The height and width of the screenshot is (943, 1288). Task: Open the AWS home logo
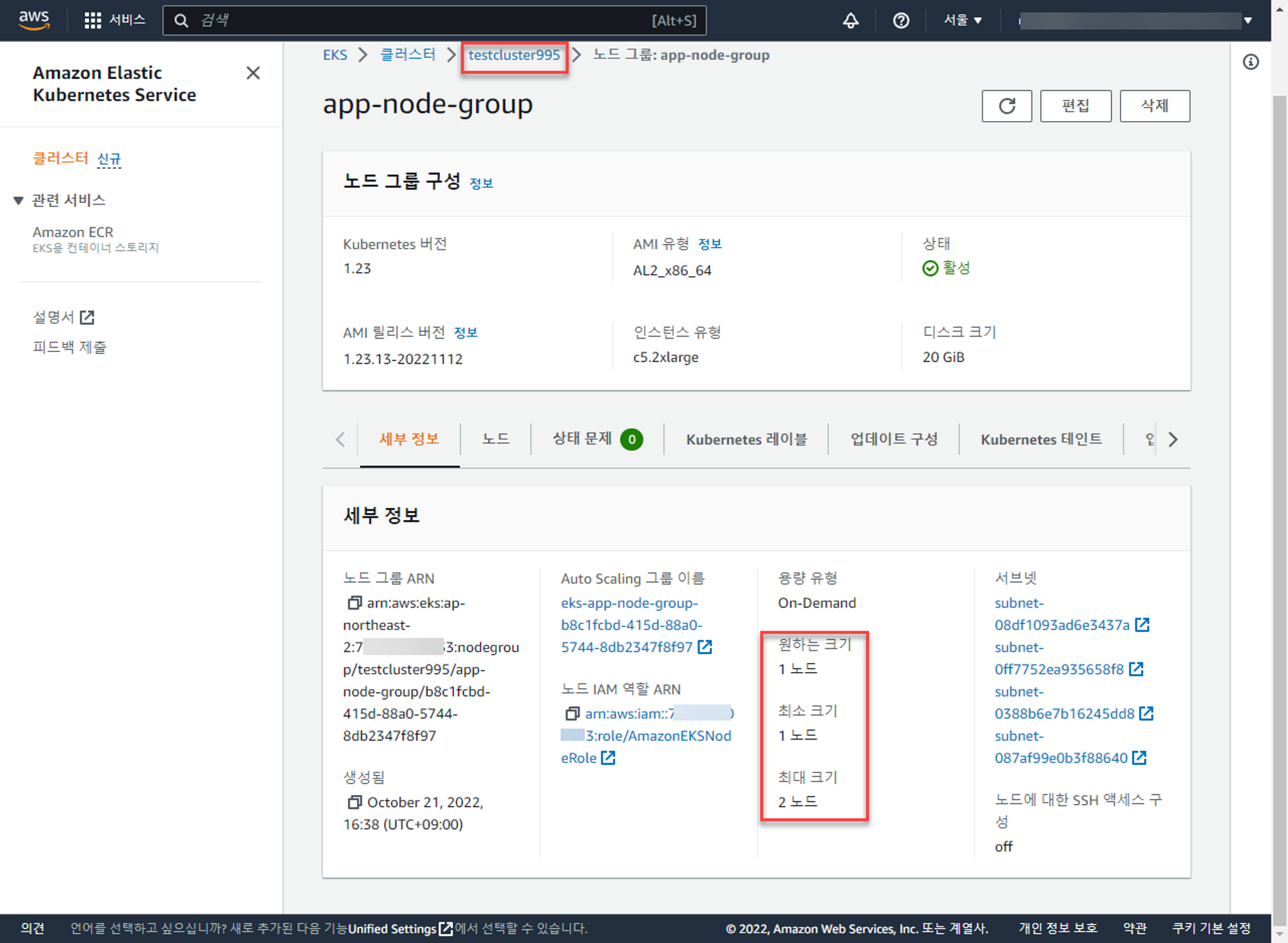pyautogui.click(x=34, y=19)
